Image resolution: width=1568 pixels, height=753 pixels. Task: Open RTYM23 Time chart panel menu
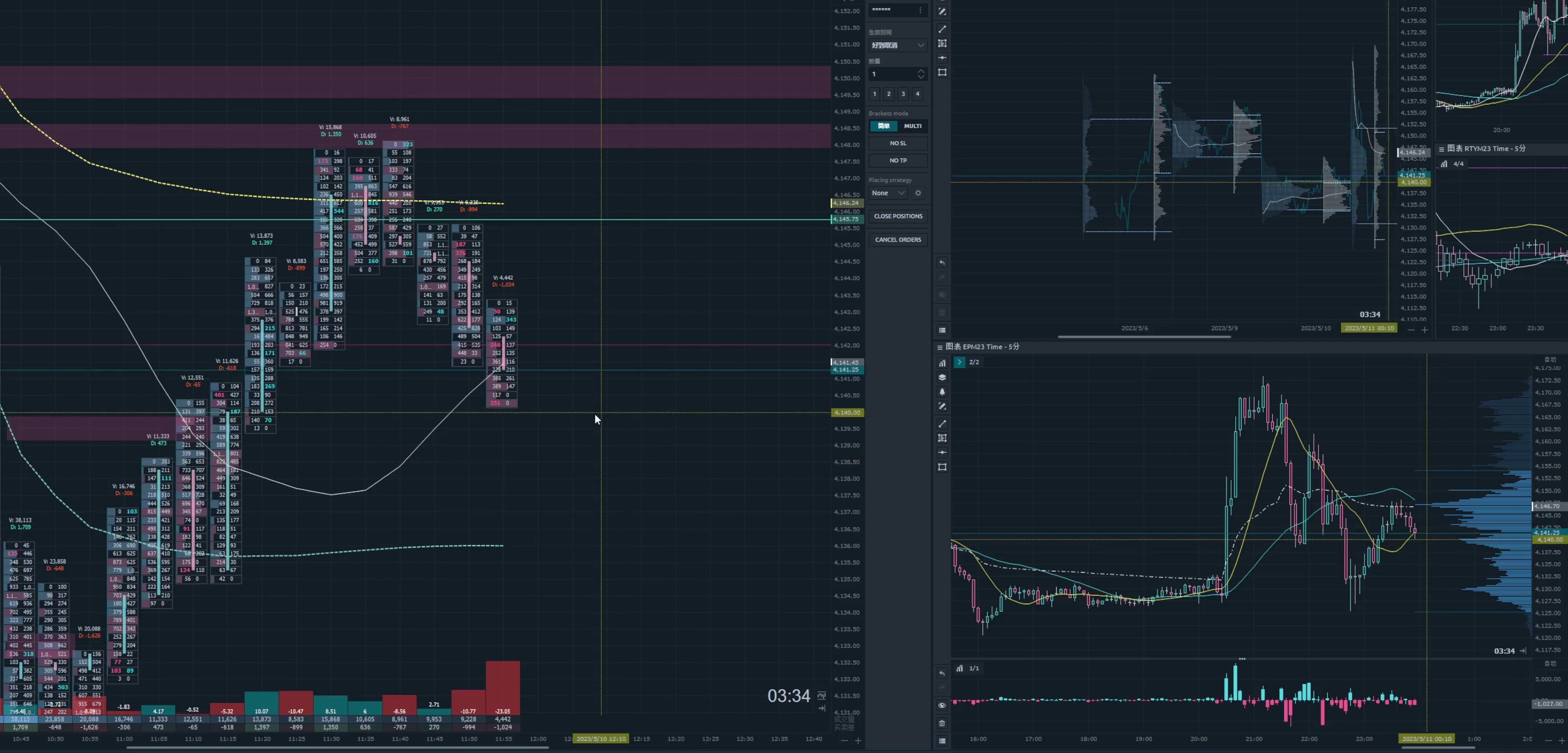[x=1441, y=149]
